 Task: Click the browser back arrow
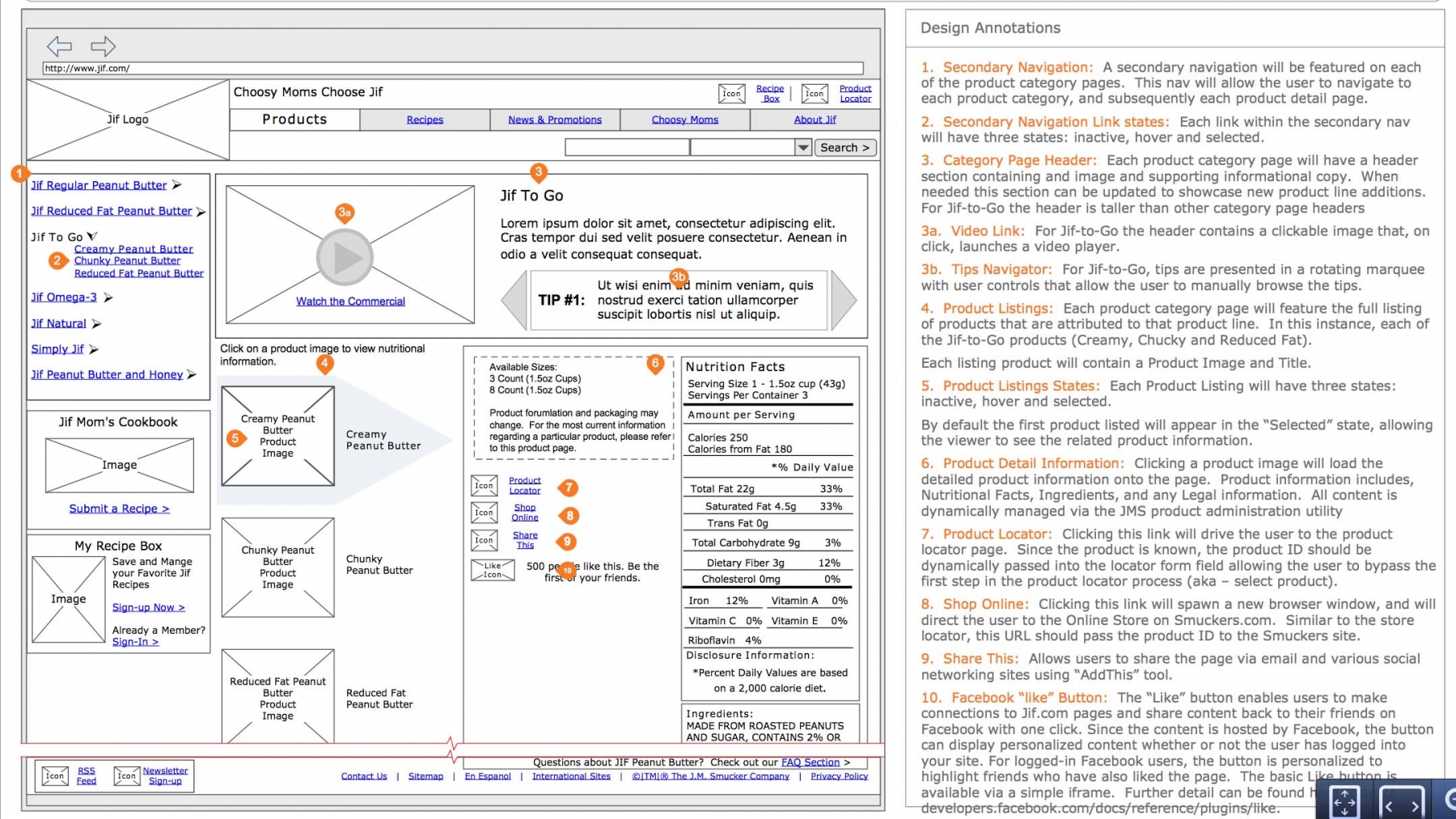click(59, 46)
